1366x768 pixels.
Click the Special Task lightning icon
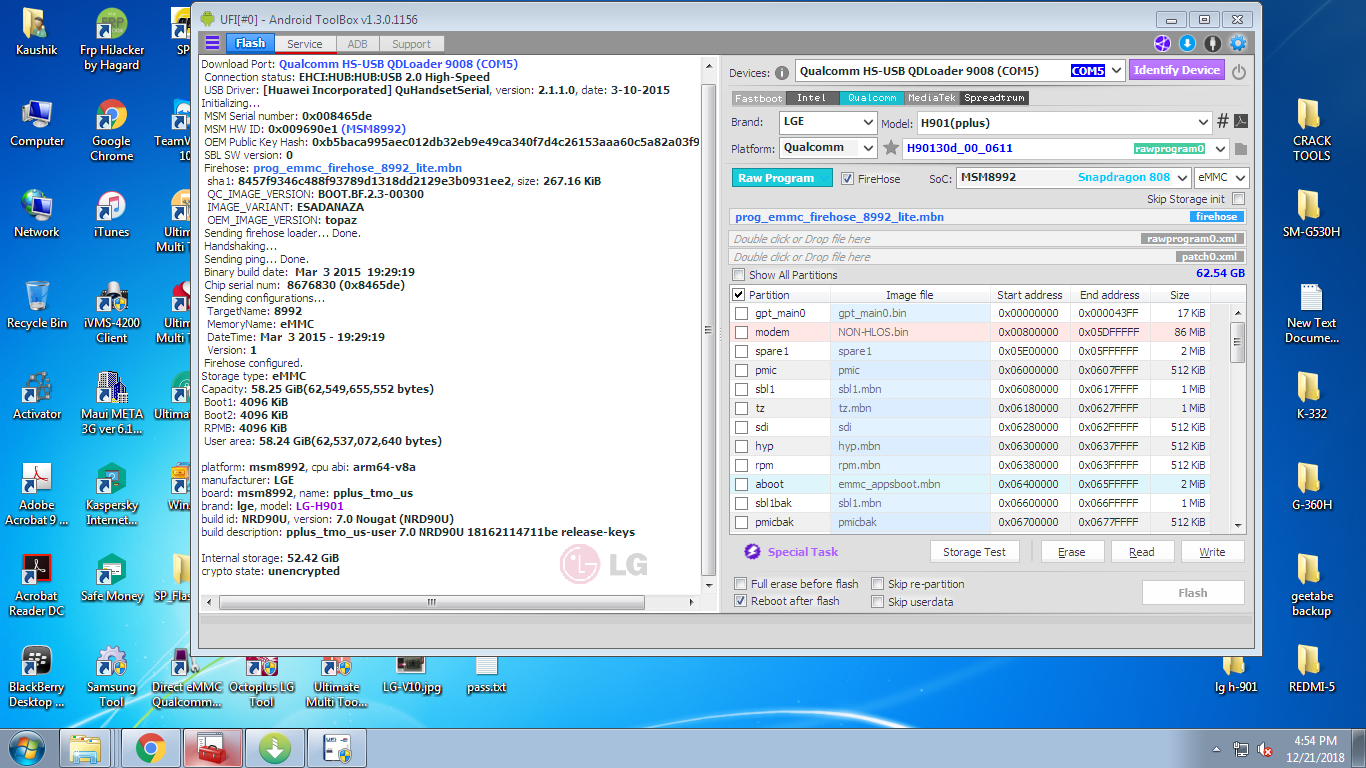click(752, 552)
